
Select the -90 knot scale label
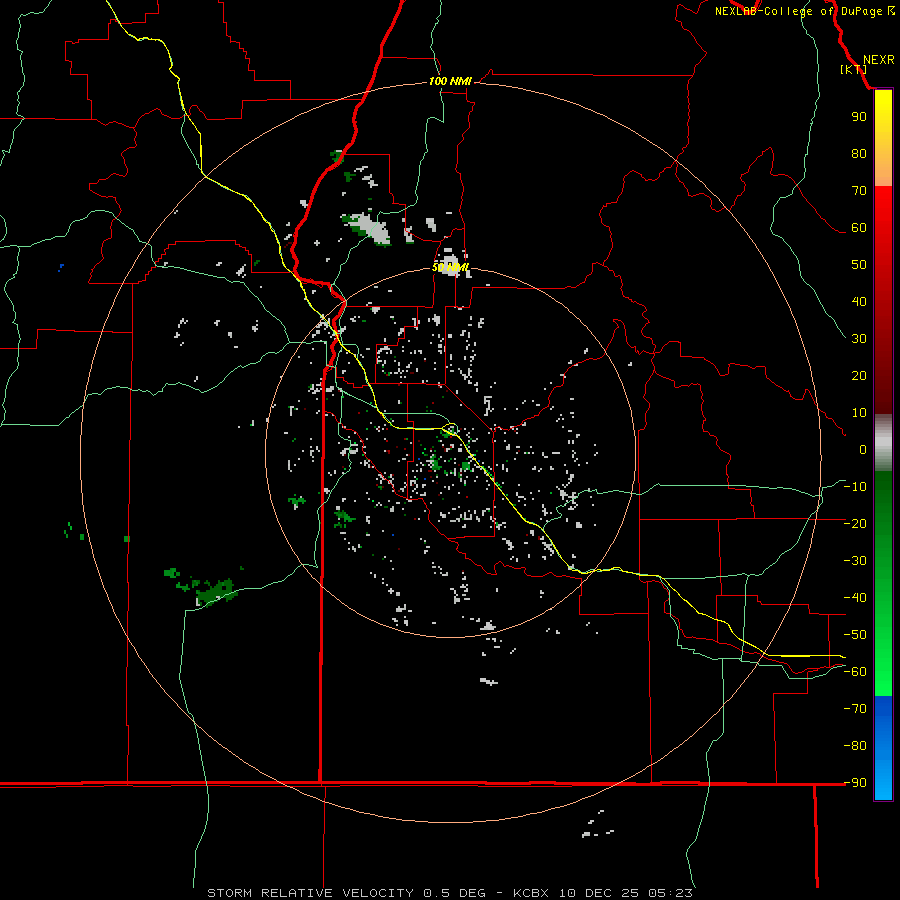(855, 783)
